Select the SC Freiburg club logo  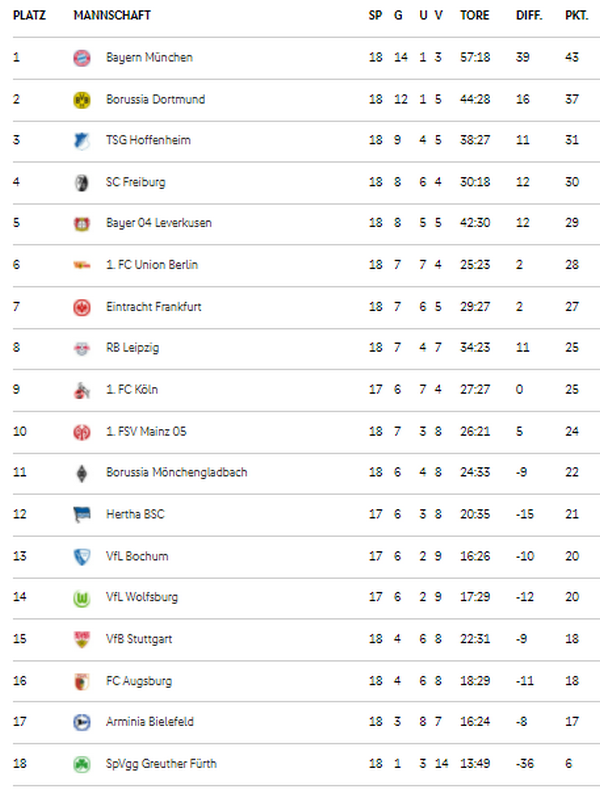coord(82,182)
